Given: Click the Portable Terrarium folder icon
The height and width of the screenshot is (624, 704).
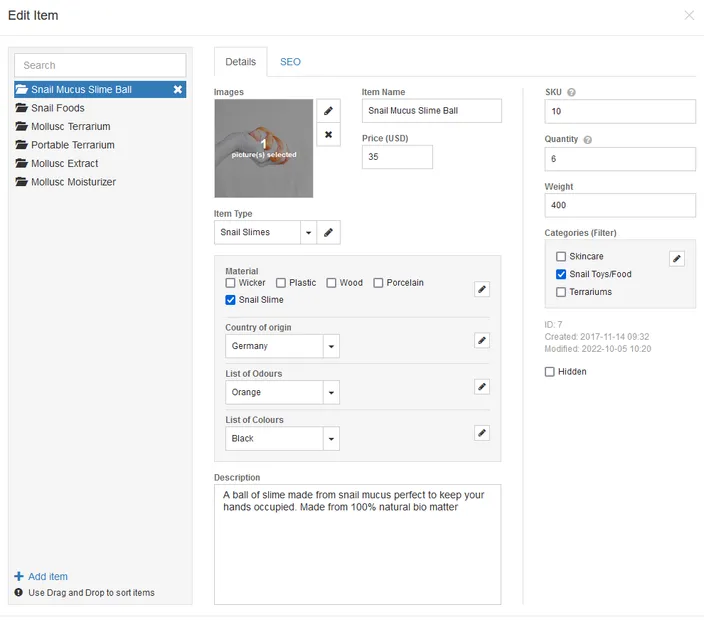Looking at the screenshot, I should [x=21, y=145].
